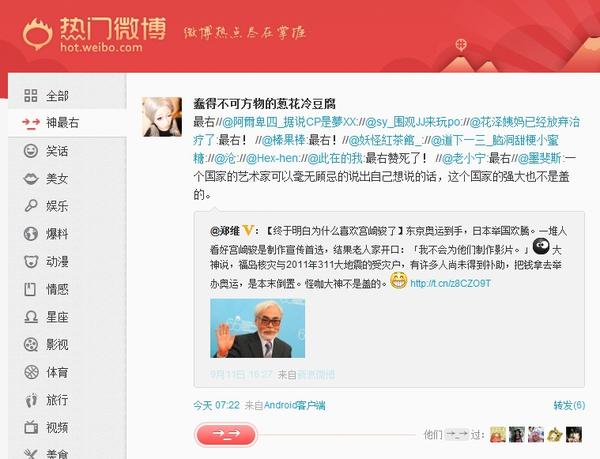The height and width of the screenshot is (459, 600).
Task: Open the Miyazaki photo thumbnail
Action: point(258,328)
